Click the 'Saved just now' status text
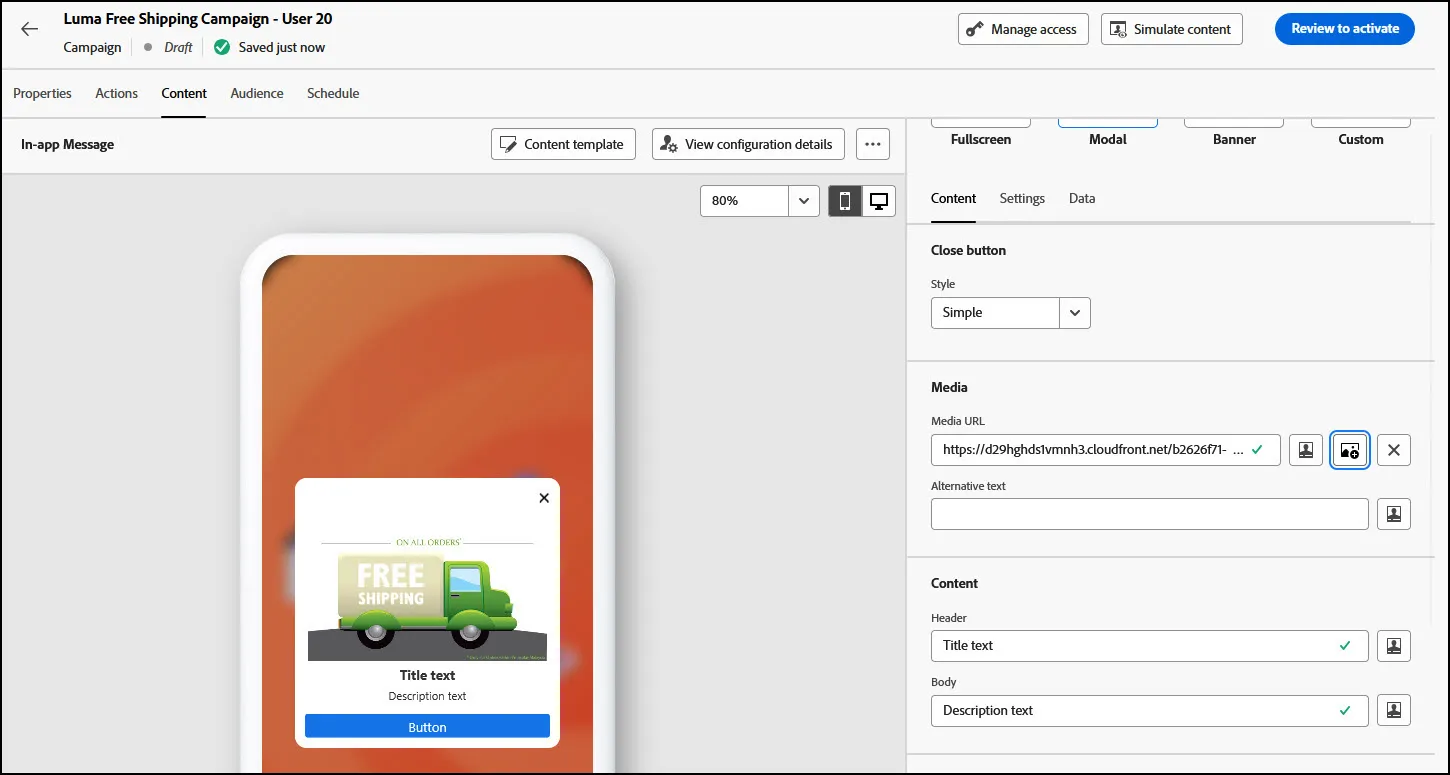The width and height of the screenshot is (1450, 775). [x=282, y=47]
